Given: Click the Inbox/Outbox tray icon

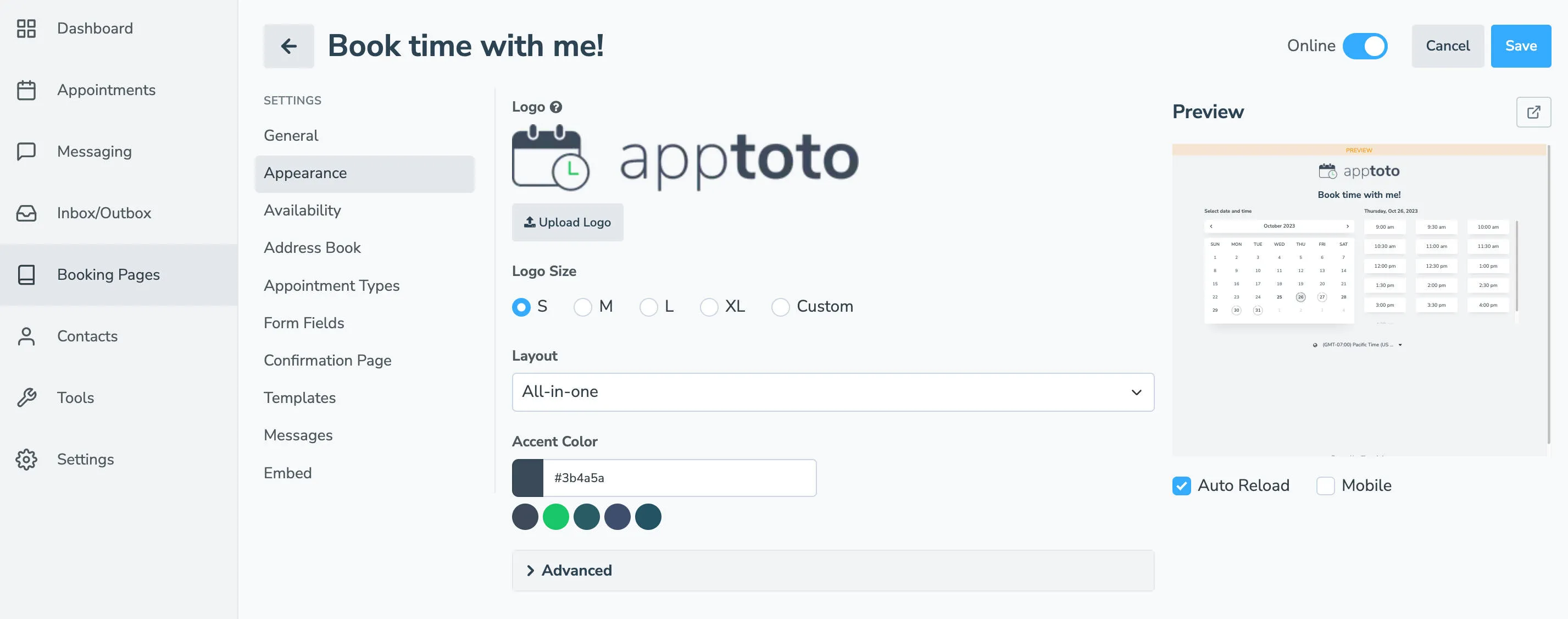Looking at the screenshot, I should (27, 213).
